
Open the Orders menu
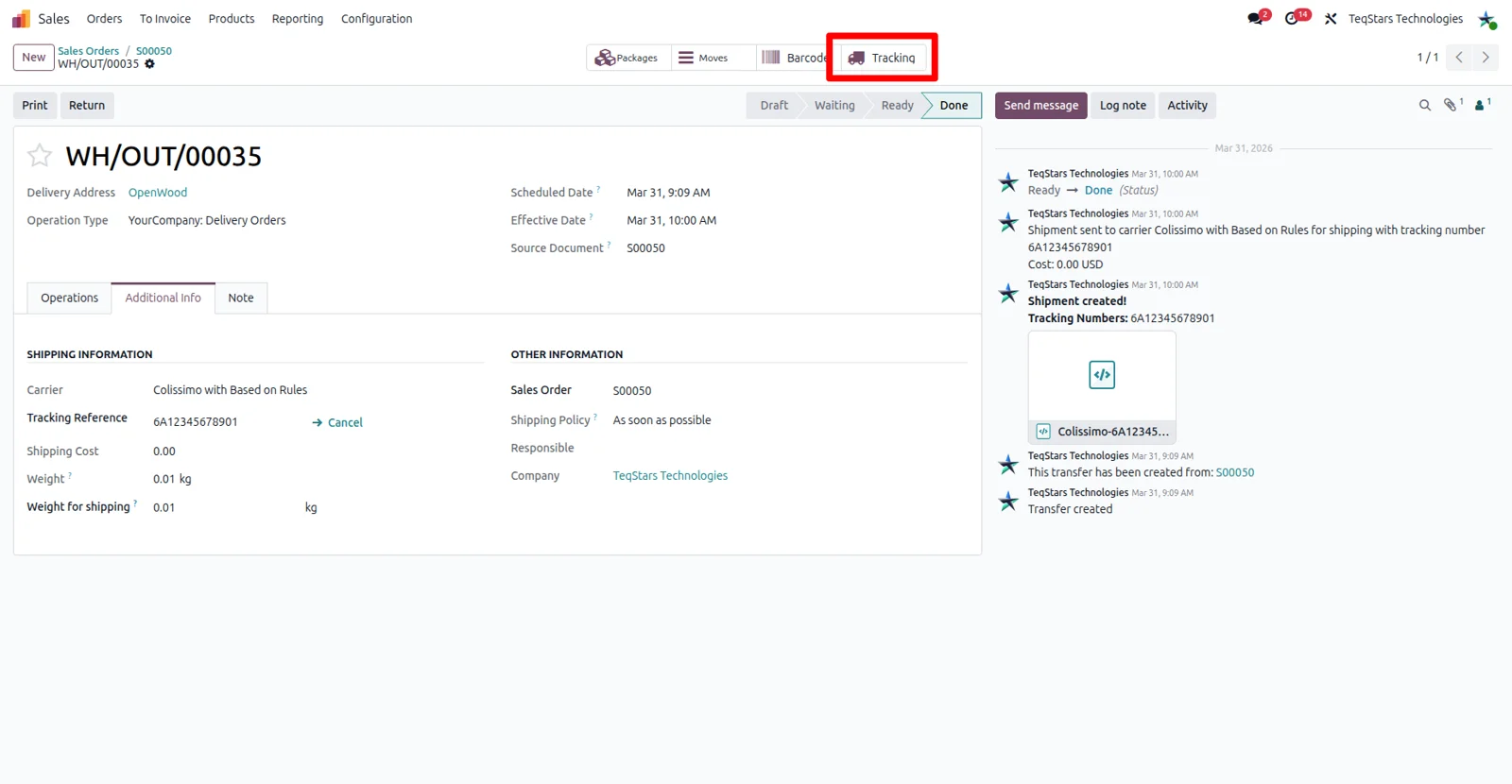tap(104, 19)
